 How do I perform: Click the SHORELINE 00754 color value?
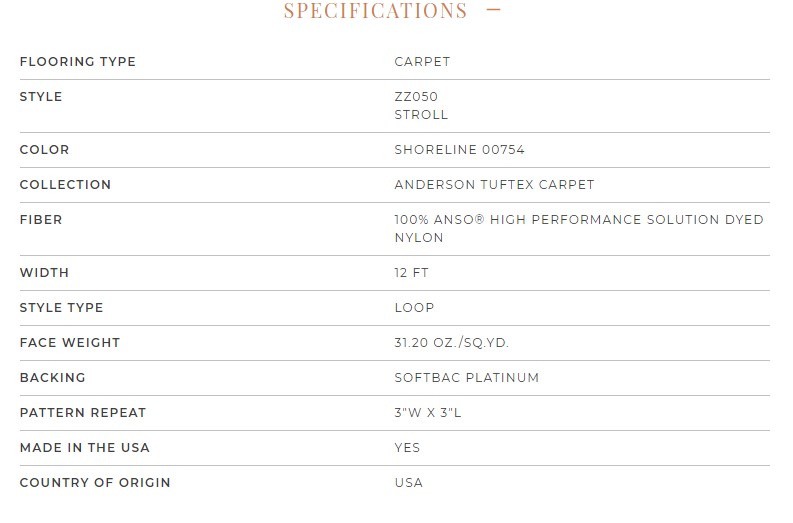(459, 150)
